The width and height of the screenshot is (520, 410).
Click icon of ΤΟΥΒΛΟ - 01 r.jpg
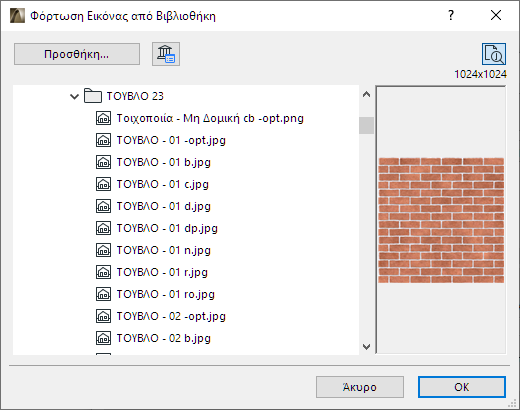103,272
